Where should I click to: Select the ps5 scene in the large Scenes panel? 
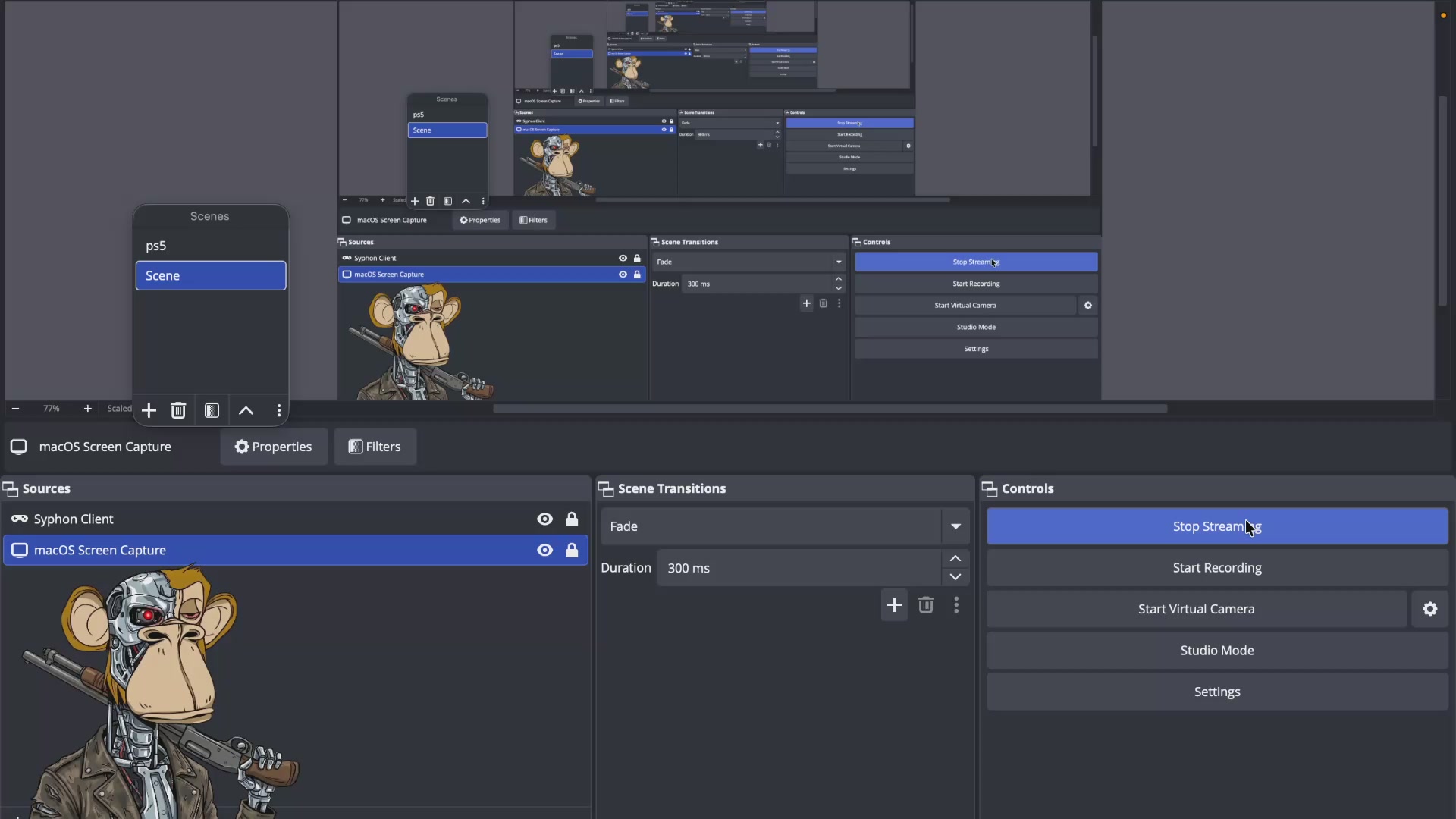[x=211, y=246]
